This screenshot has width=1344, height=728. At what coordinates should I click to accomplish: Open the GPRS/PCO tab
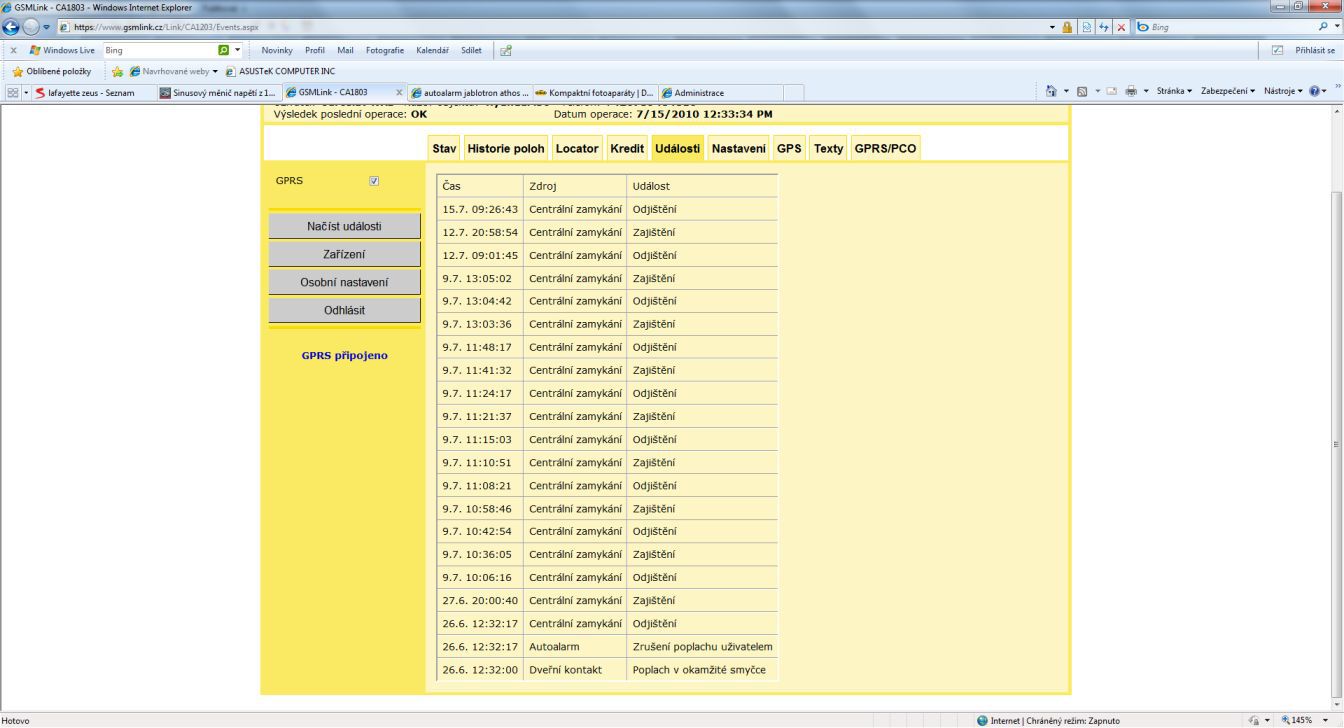pos(885,148)
